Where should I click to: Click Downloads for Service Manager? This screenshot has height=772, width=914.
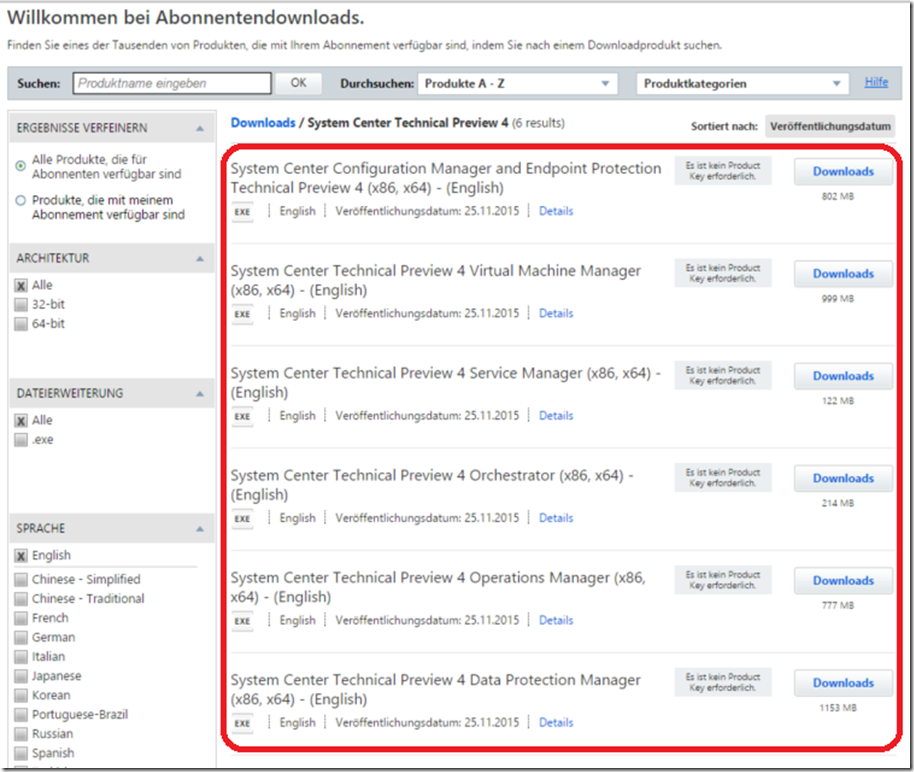point(843,376)
